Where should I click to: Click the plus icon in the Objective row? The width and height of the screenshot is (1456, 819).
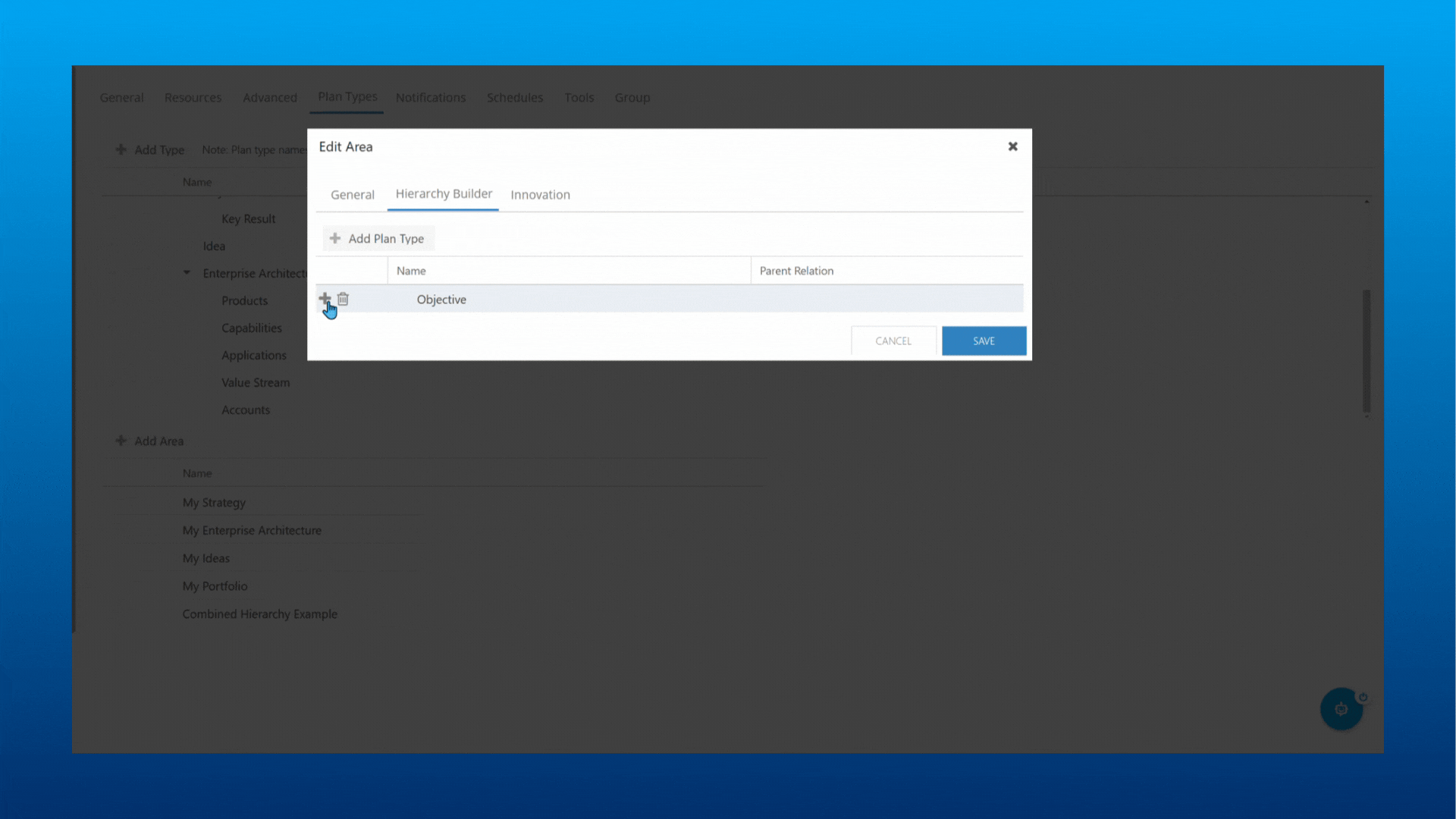[325, 299]
